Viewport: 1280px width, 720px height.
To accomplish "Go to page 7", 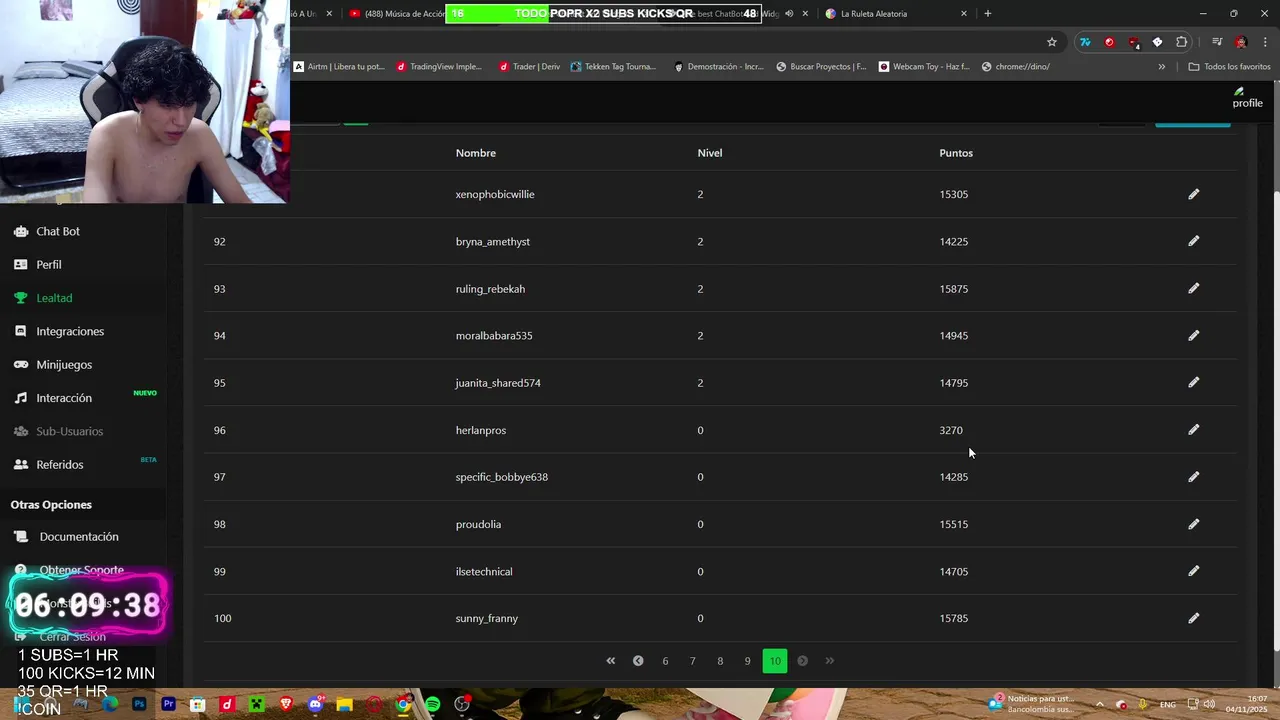I will tap(692, 661).
